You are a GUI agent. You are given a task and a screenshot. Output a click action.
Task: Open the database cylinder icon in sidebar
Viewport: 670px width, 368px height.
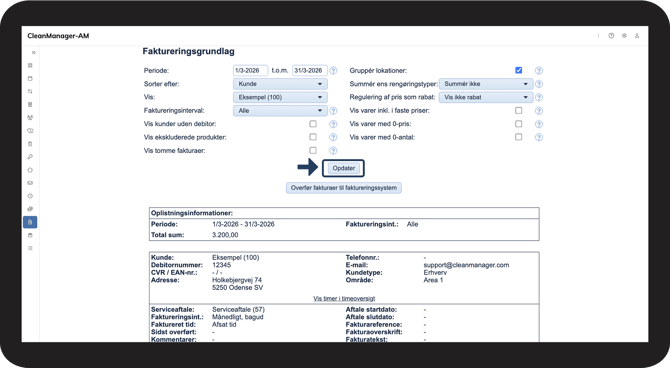pos(30,236)
